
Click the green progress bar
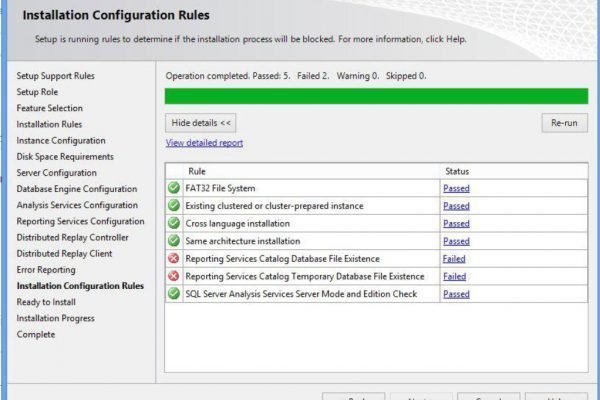coord(376,96)
